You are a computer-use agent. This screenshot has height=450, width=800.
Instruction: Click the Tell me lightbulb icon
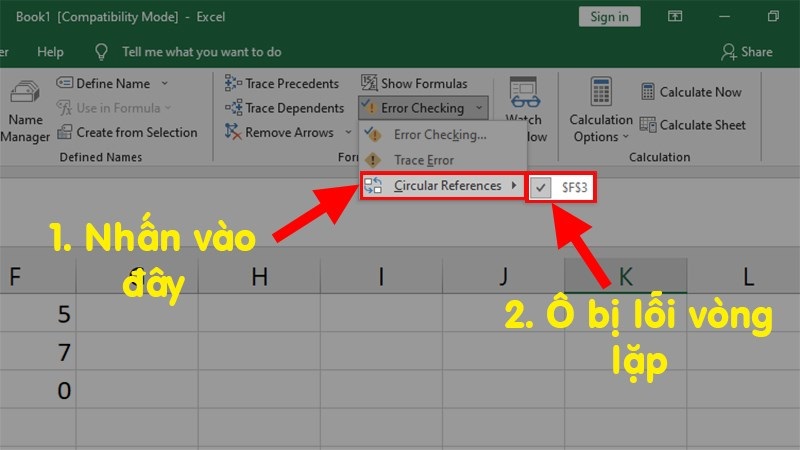pyautogui.click(x=101, y=52)
